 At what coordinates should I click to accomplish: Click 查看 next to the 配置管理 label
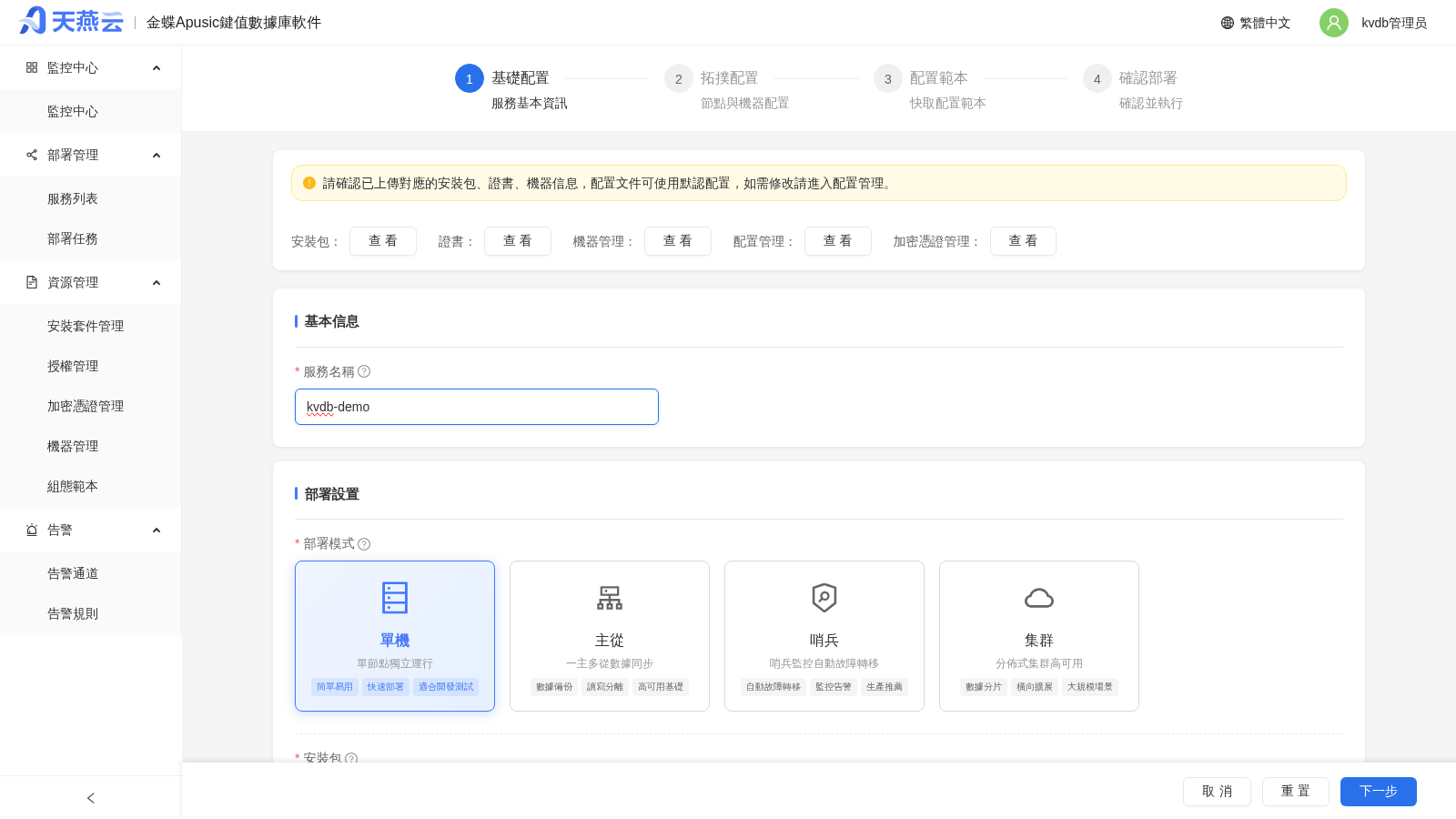[838, 241]
